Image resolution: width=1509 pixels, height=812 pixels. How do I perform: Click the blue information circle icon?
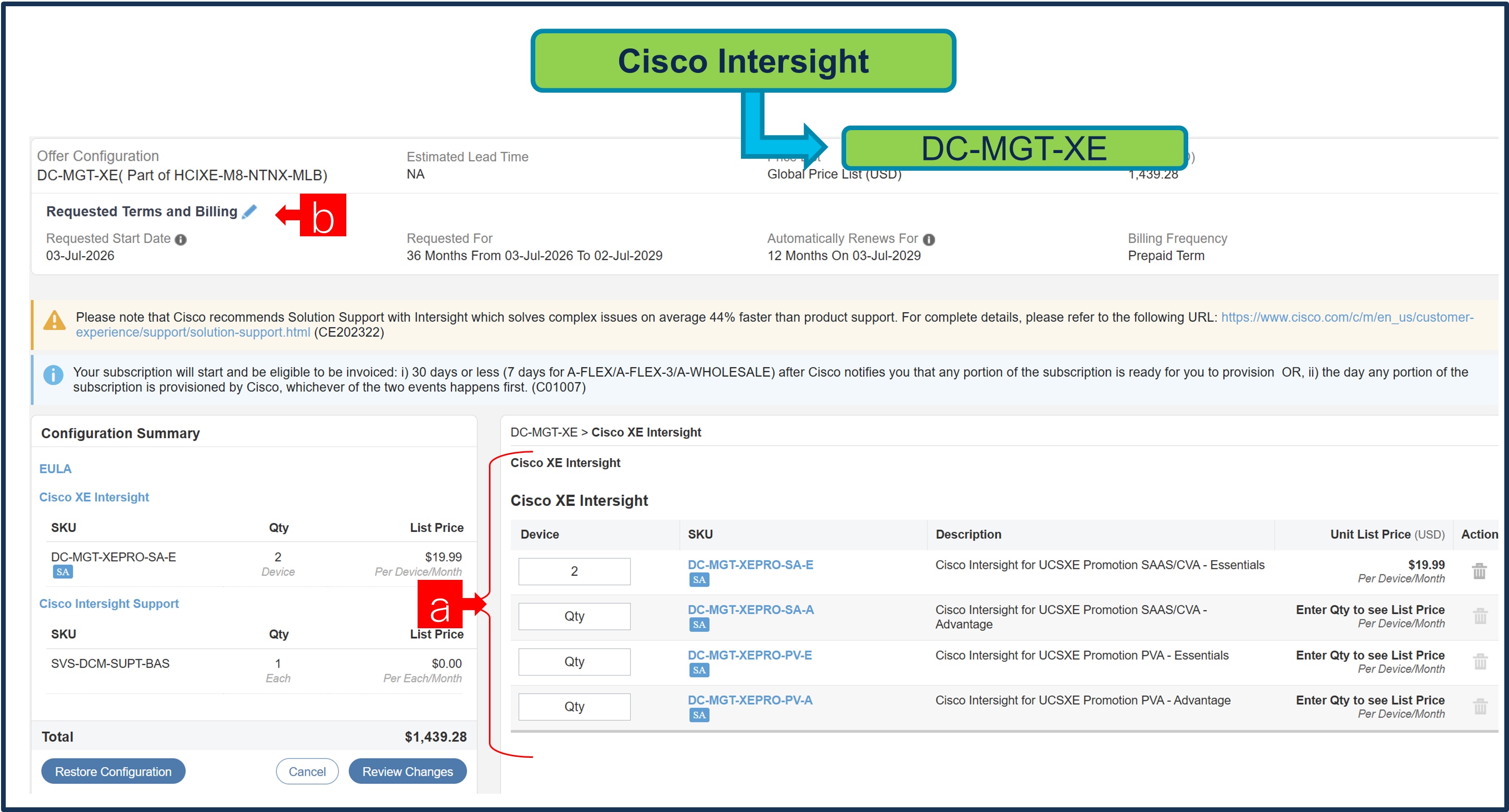coord(53,375)
